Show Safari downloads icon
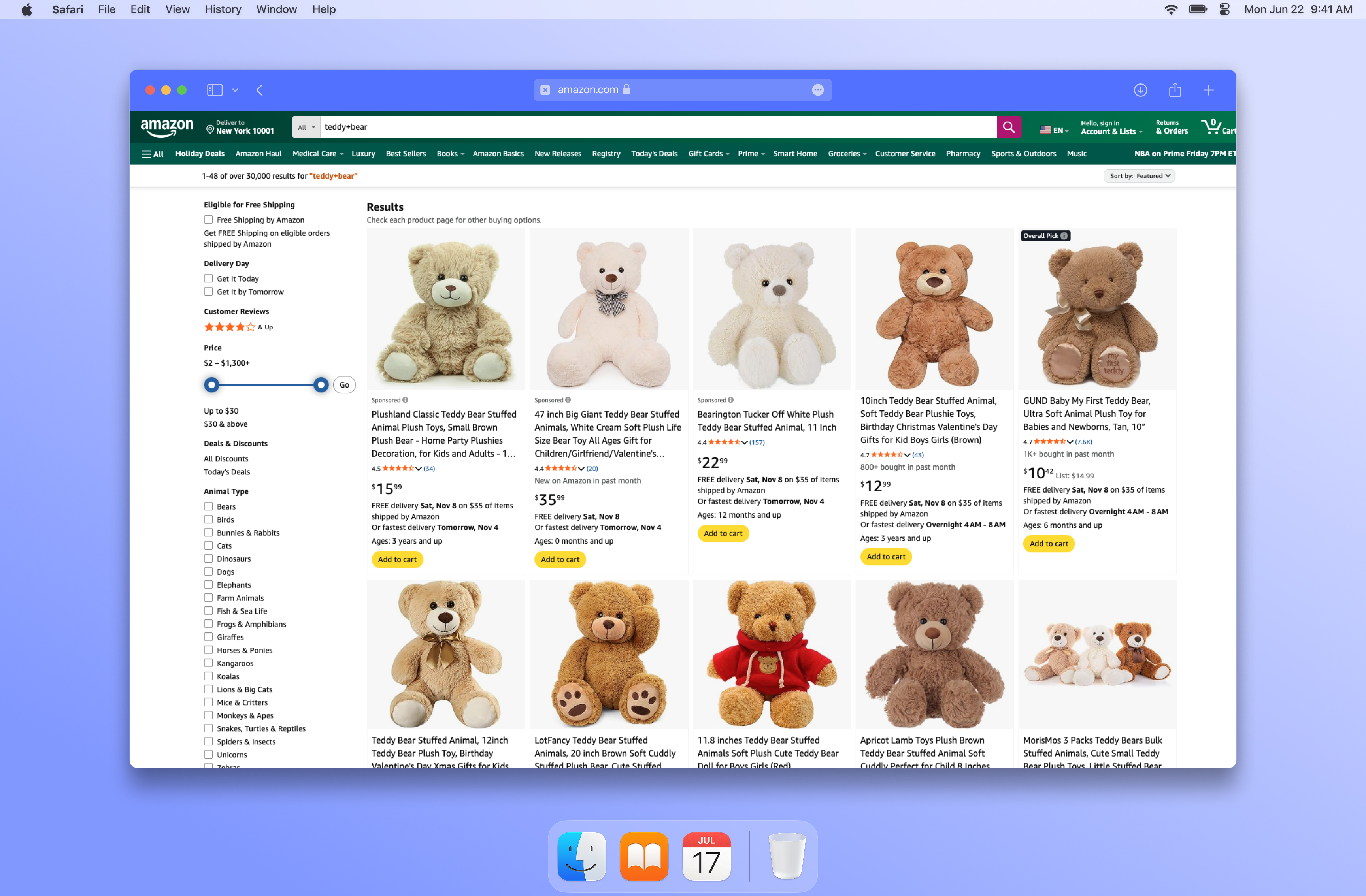 point(1140,90)
